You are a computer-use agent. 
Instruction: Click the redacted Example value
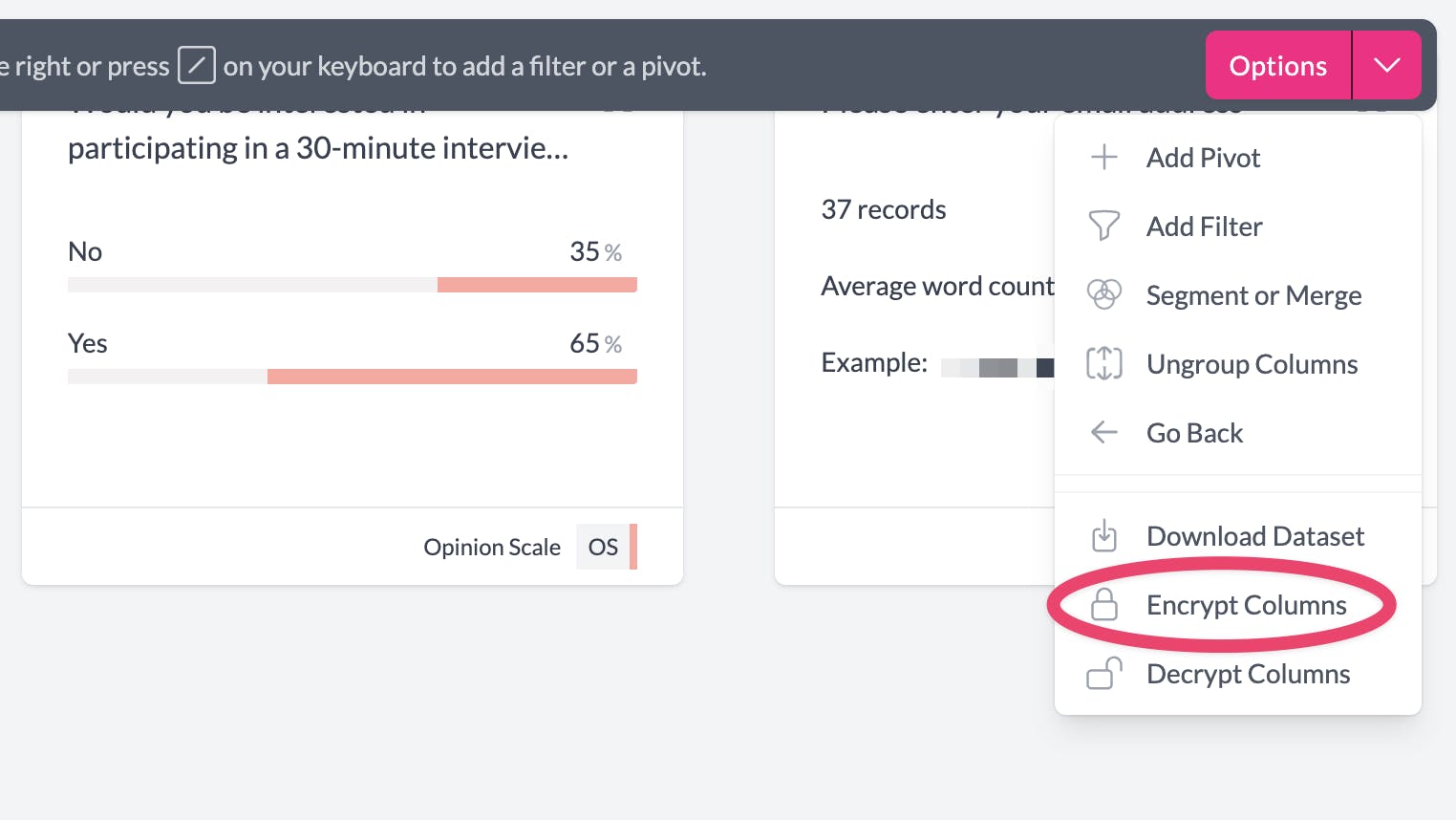(996, 367)
